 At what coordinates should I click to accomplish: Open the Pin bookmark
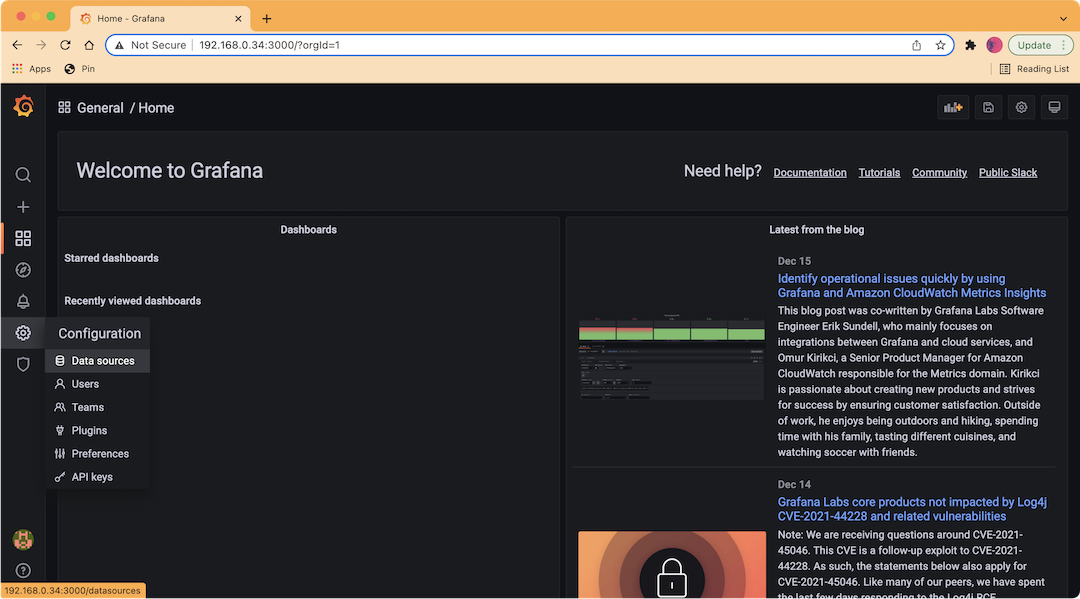[x=79, y=69]
